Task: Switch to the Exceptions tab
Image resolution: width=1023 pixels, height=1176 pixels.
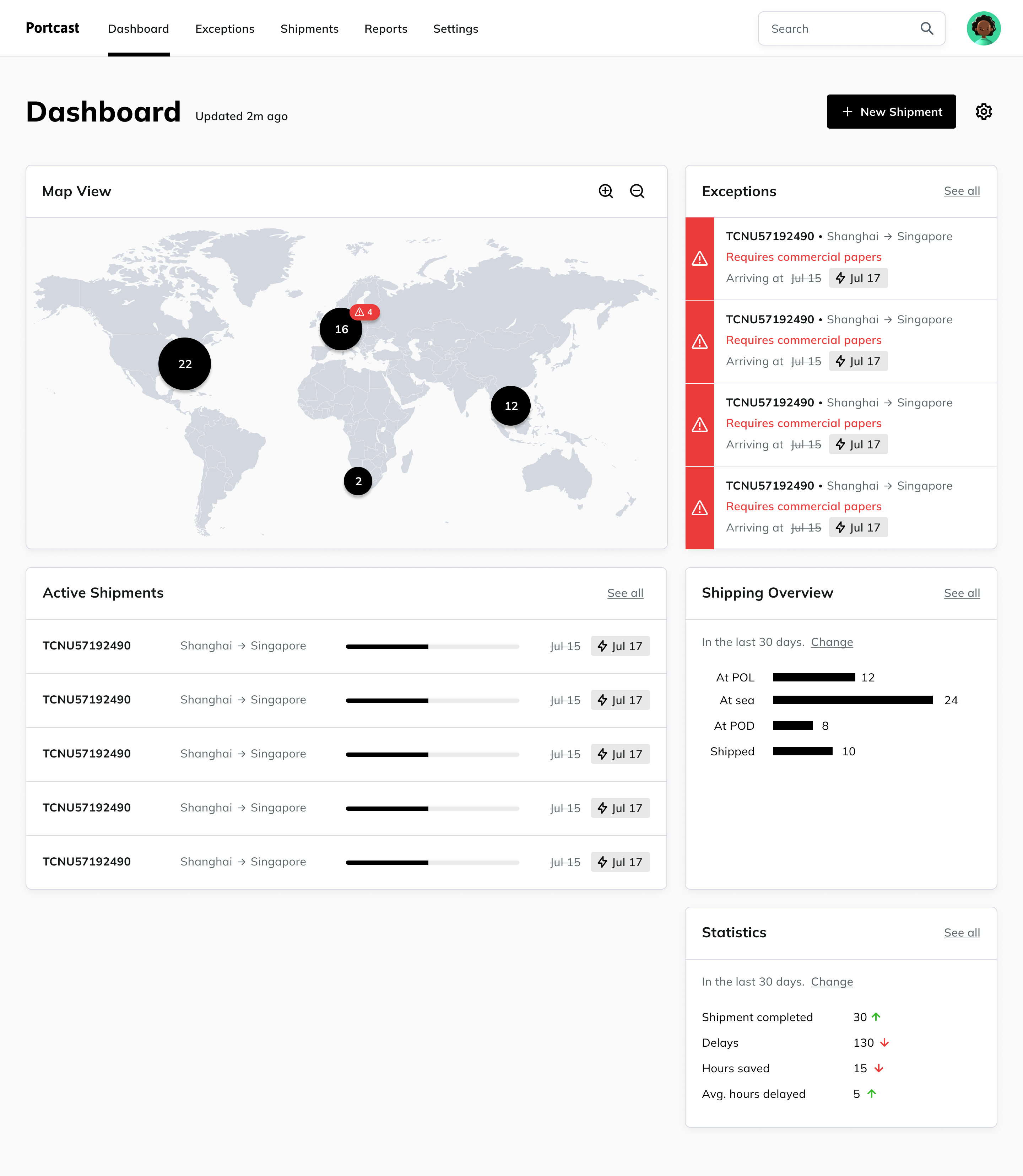Action: 224,28
